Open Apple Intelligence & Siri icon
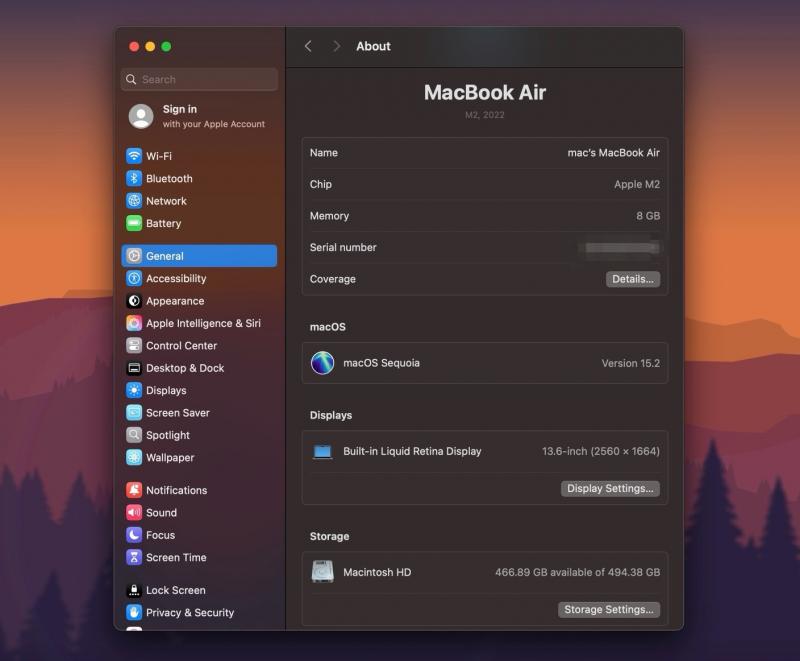The image size is (800, 661). 134,324
